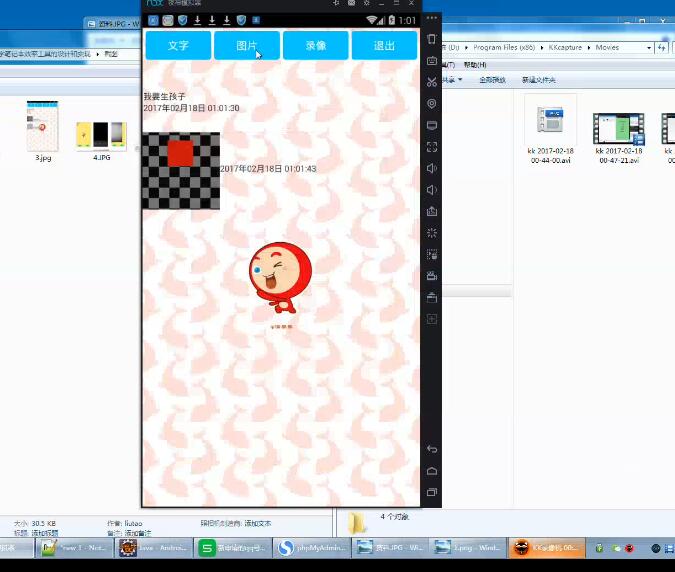Click 新建文件夹 in the Explorer toolbar

pyautogui.click(x=539, y=80)
